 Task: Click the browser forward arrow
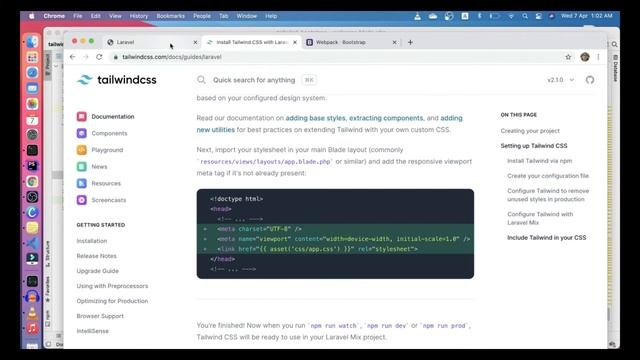(x=86, y=57)
